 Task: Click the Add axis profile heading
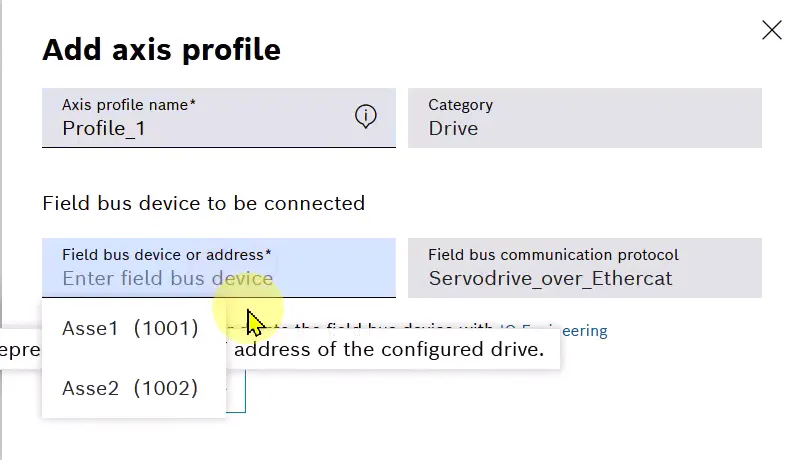162,50
